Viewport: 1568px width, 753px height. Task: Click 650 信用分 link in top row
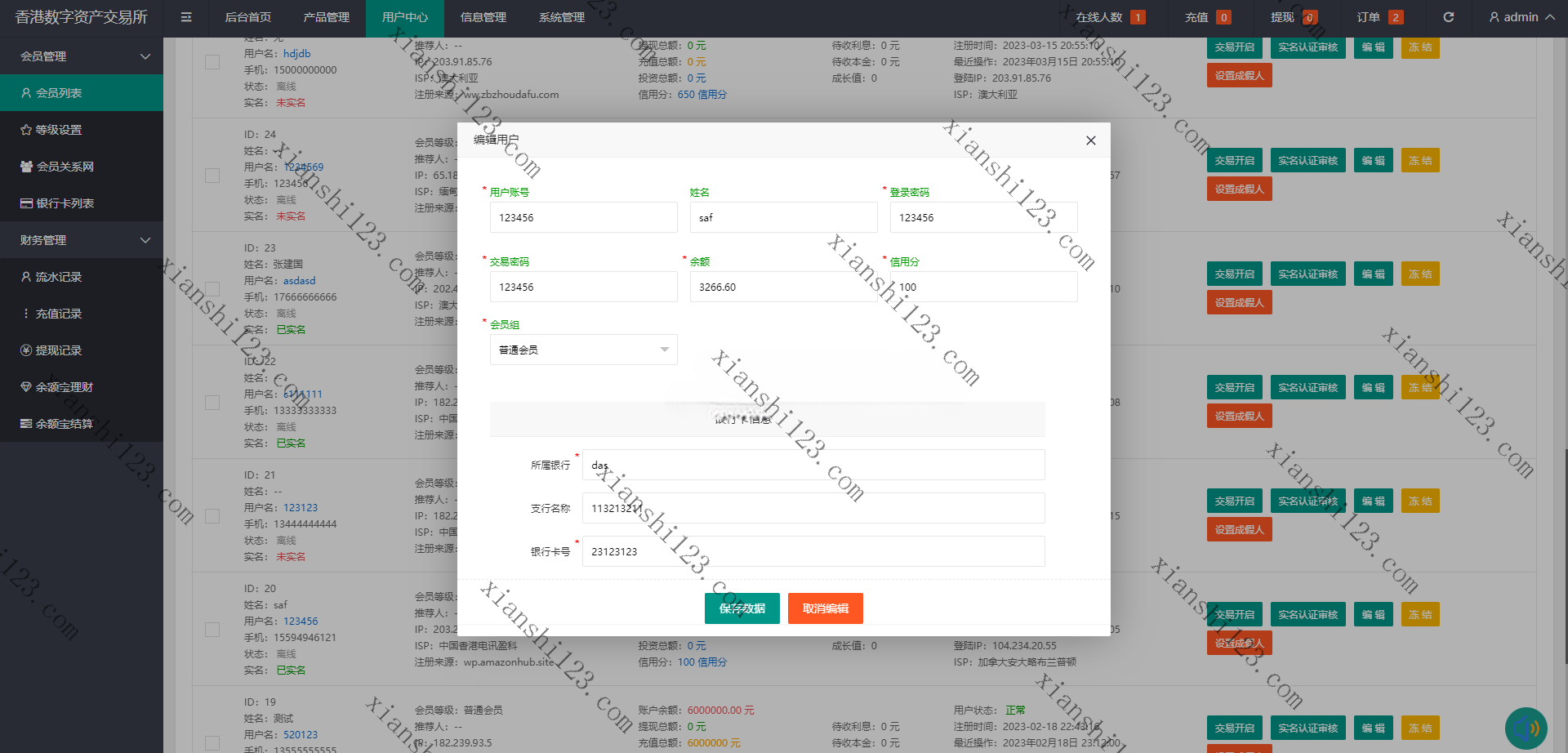click(702, 95)
